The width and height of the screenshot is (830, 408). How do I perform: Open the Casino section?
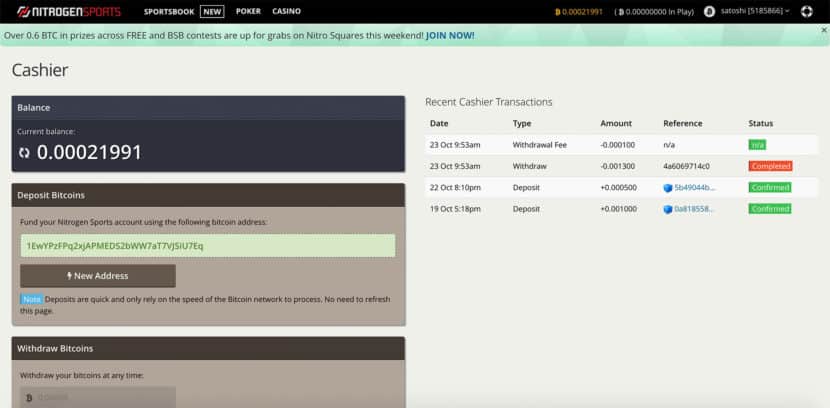click(286, 11)
